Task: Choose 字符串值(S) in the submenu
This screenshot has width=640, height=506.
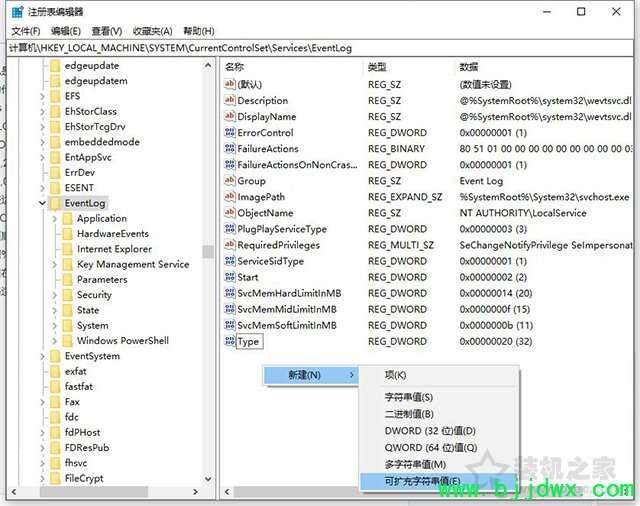Action: 439,397
